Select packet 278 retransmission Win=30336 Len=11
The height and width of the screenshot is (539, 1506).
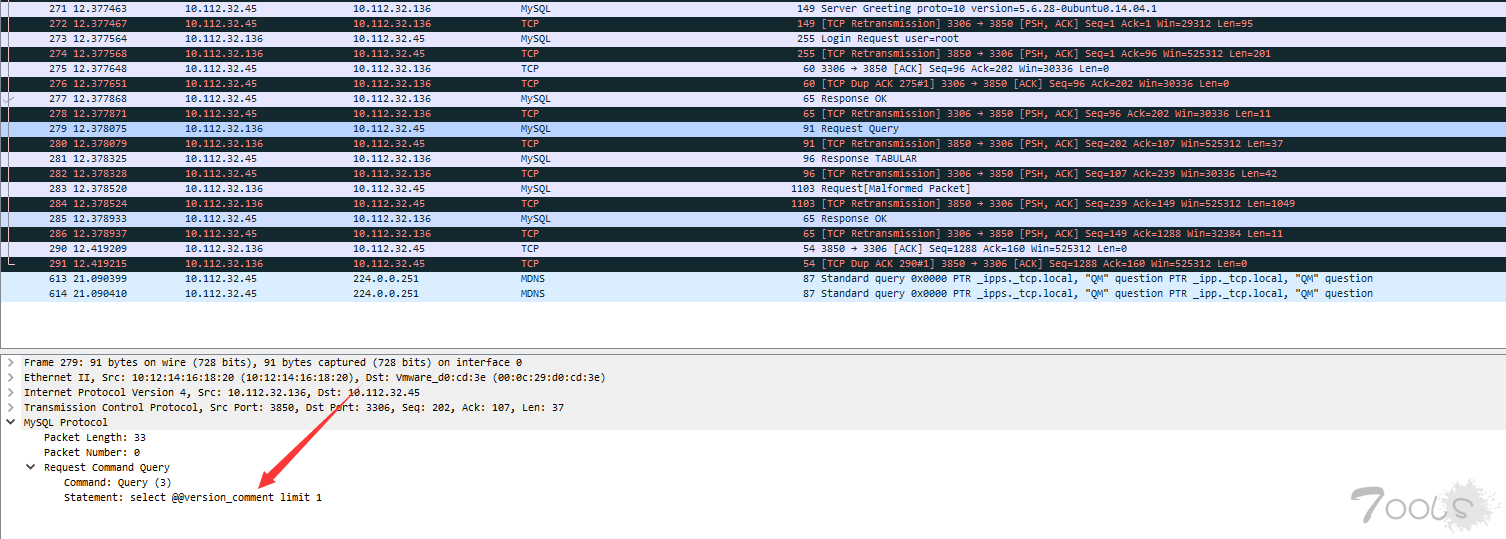[x=753, y=113]
